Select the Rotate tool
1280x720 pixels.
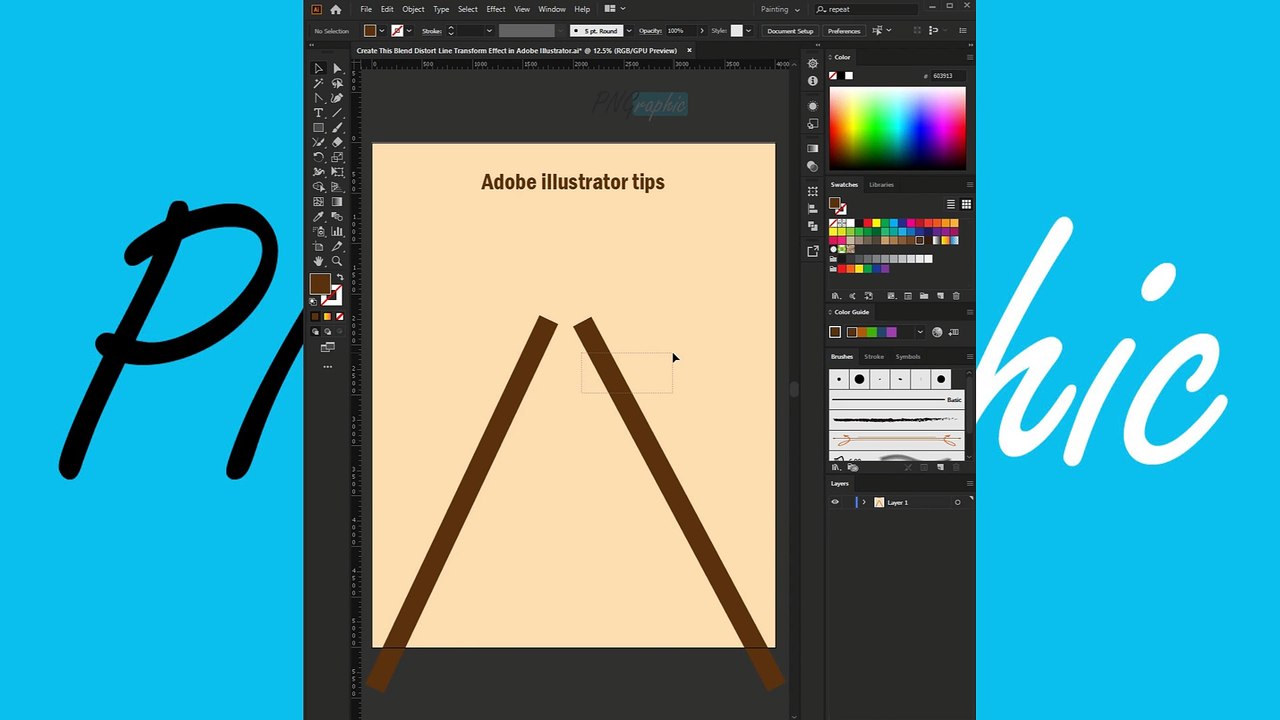[318, 157]
